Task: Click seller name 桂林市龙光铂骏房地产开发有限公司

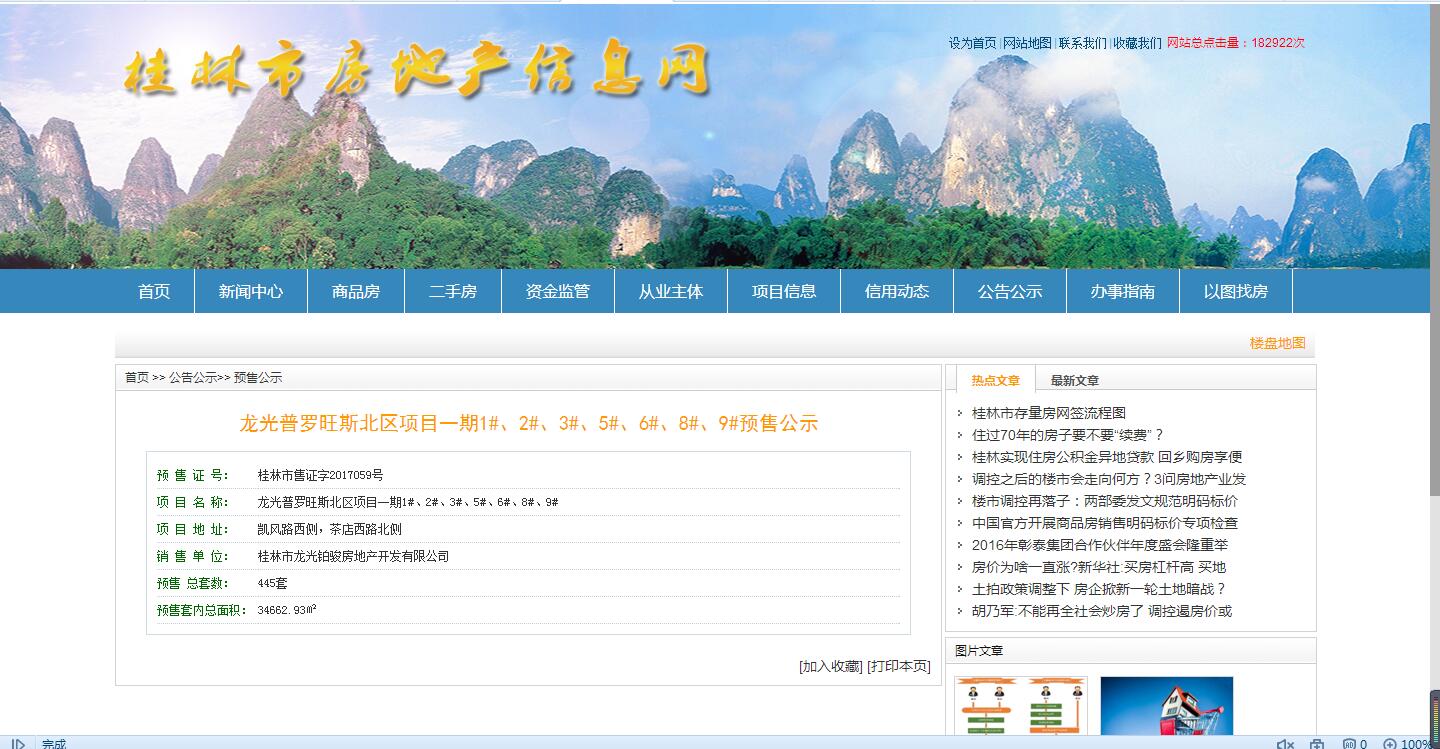Action: (353, 556)
